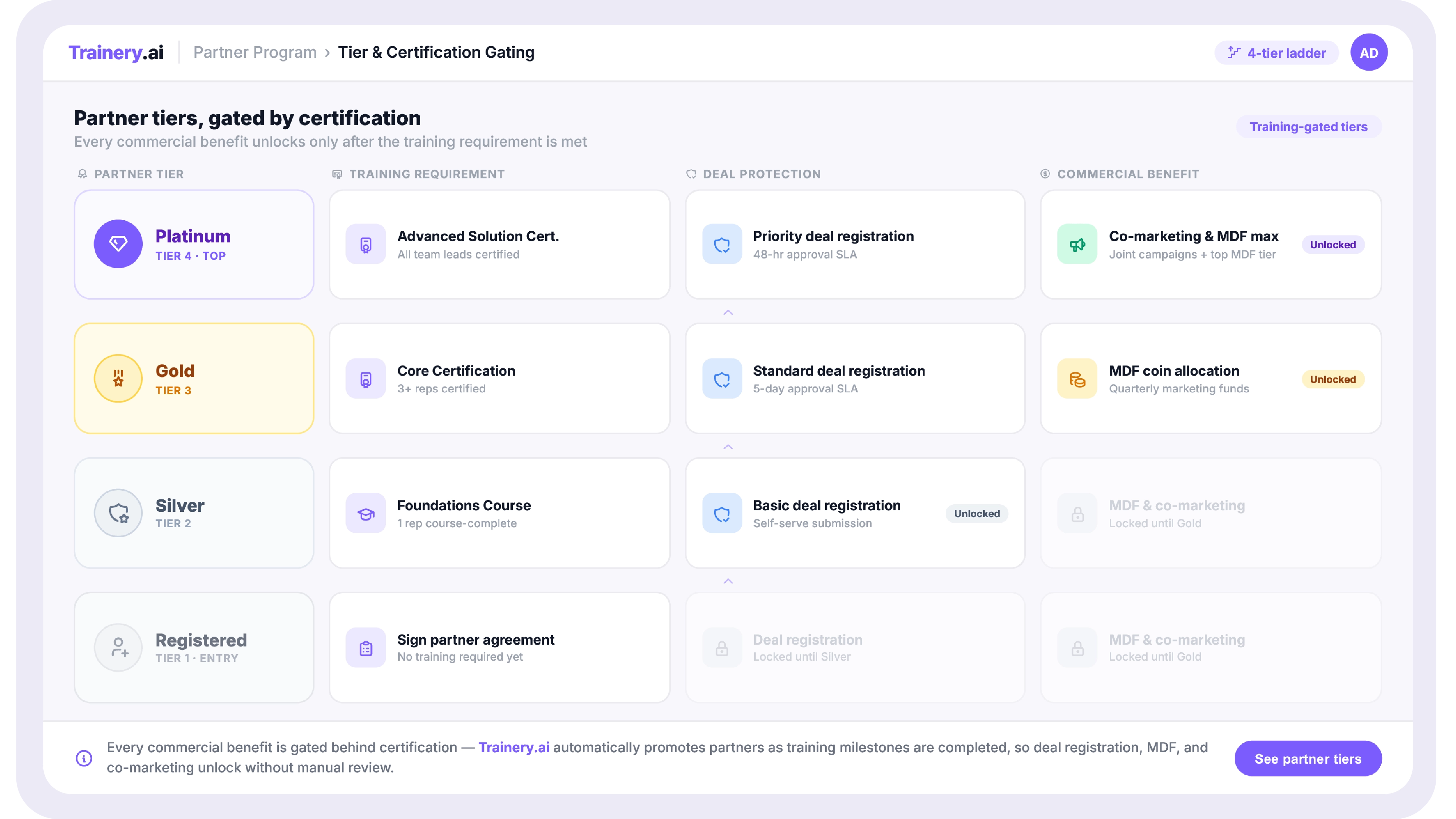Select the Gold tier card
This screenshot has height=819, width=1456.
[x=194, y=379]
